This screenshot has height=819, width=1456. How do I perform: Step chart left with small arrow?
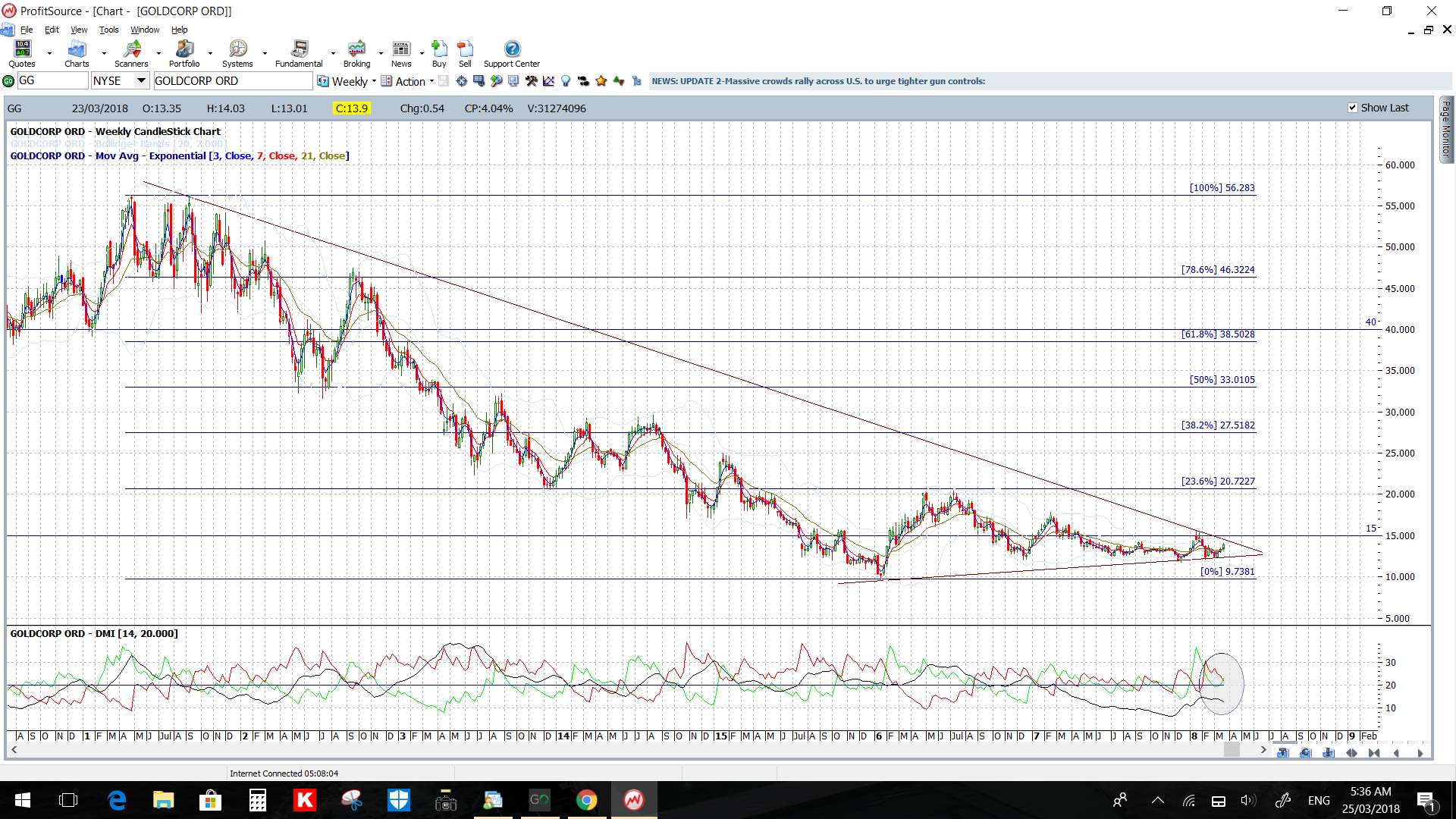pos(1397,753)
